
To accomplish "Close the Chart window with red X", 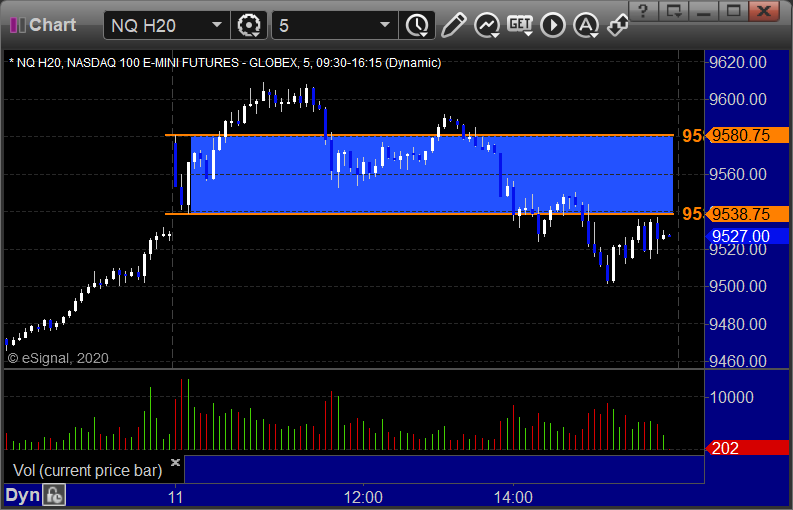I will click(764, 10).
